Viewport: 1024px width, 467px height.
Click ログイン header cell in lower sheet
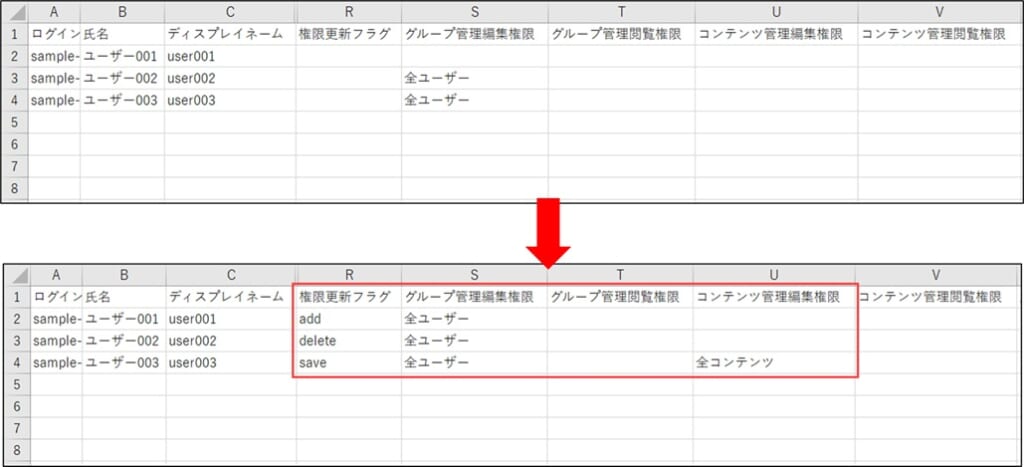click(x=56, y=297)
